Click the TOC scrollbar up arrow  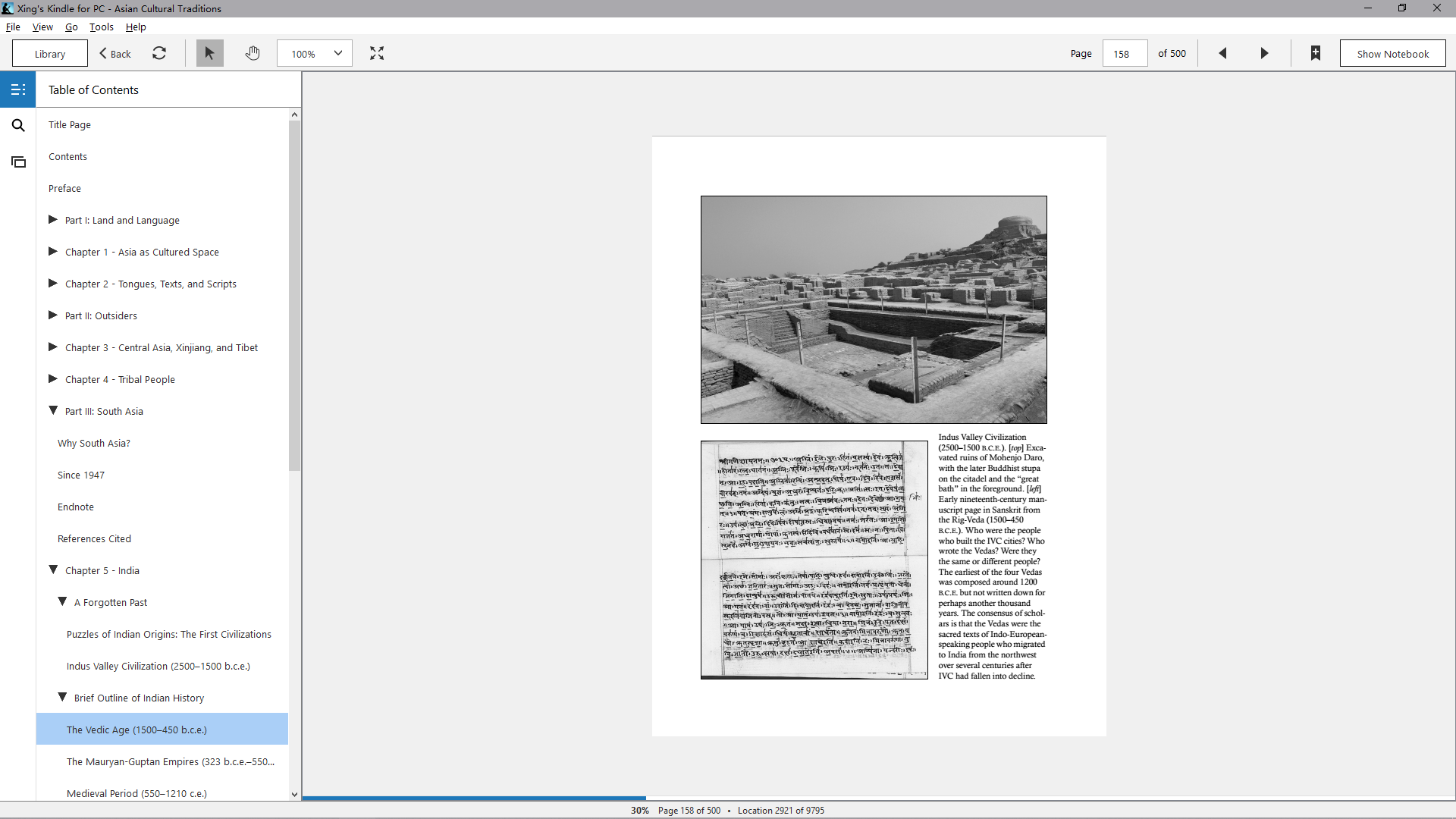click(294, 115)
